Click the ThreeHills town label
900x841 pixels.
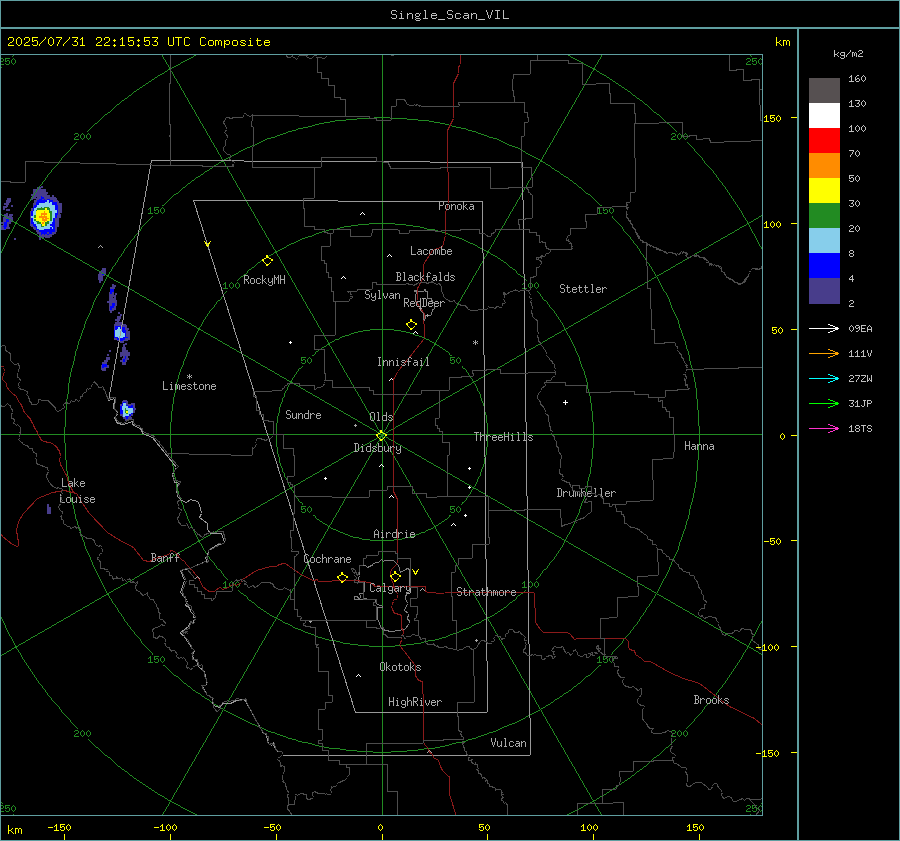click(503, 437)
